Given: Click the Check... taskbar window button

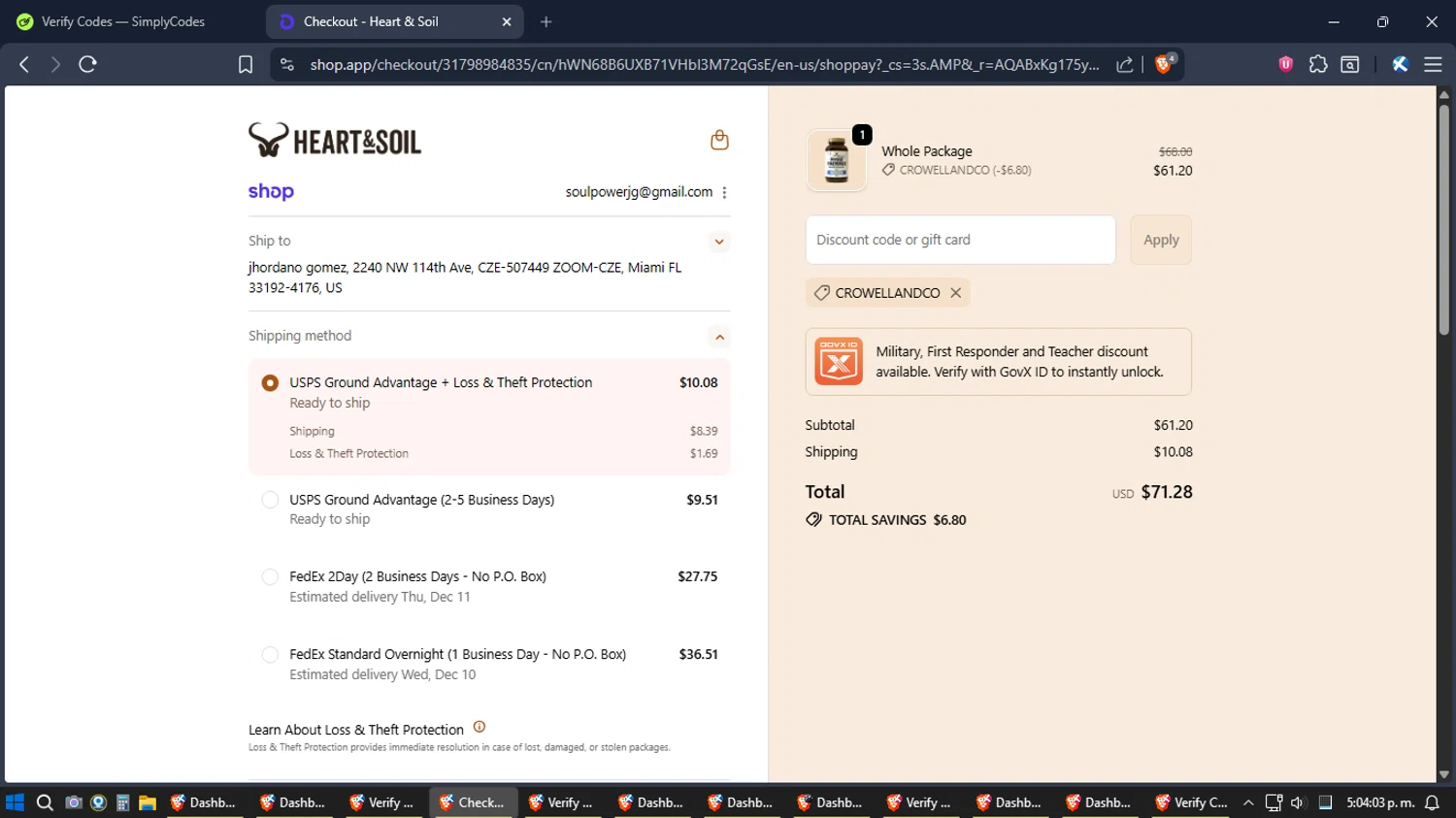Looking at the screenshot, I should (473, 802).
